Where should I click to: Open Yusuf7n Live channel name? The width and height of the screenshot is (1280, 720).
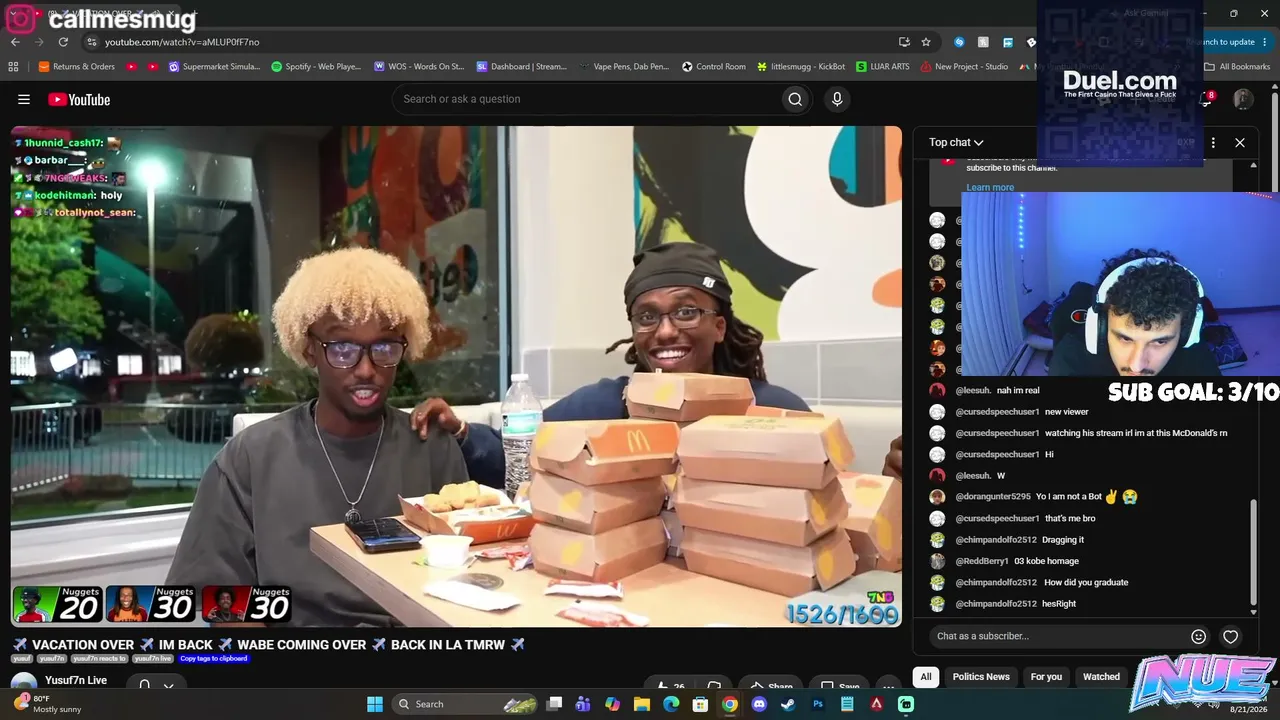click(76, 680)
